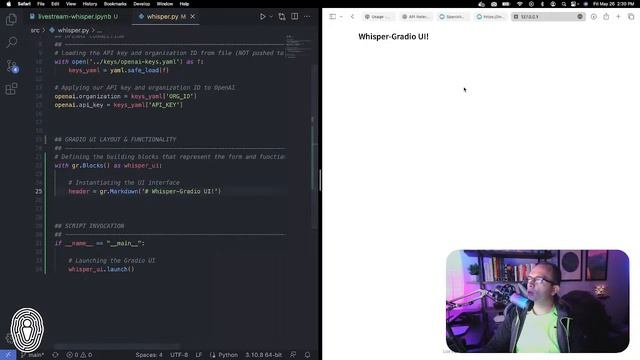Split the editor to the right
The height and width of the screenshot is (360, 640).
pos(294,17)
